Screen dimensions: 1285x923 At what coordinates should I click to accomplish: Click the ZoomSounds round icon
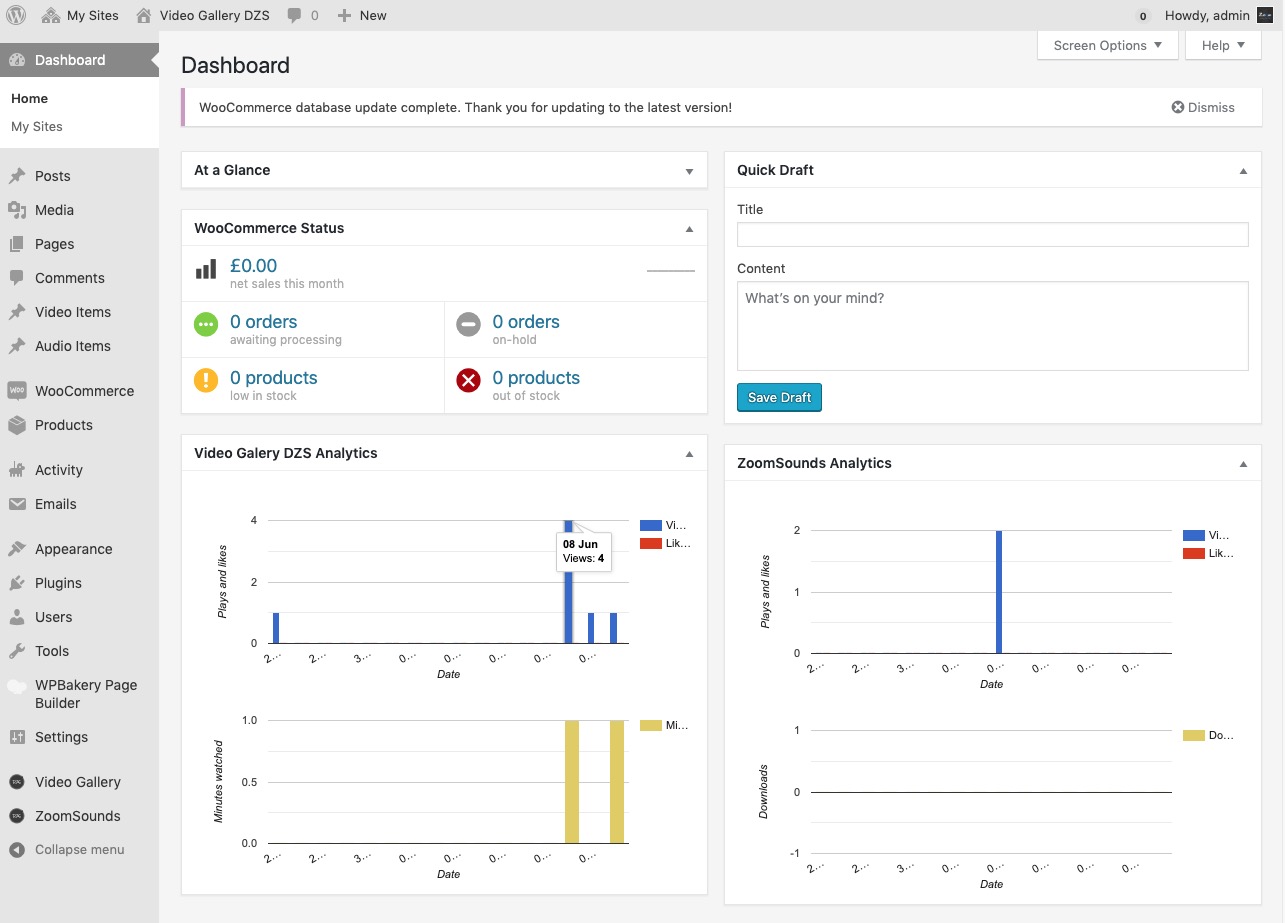click(17, 816)
